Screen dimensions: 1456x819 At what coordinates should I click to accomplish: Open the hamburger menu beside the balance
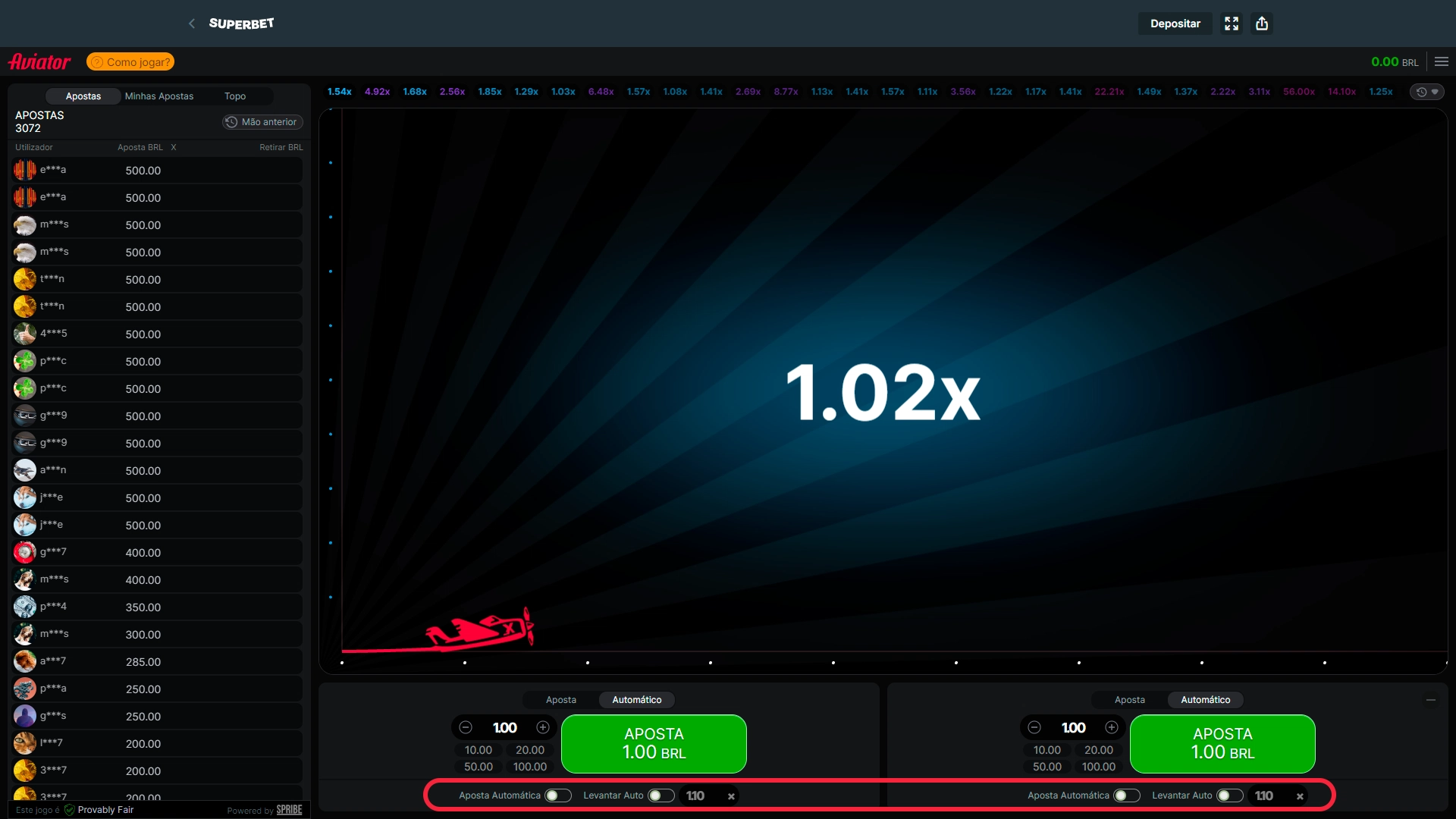1442,61
